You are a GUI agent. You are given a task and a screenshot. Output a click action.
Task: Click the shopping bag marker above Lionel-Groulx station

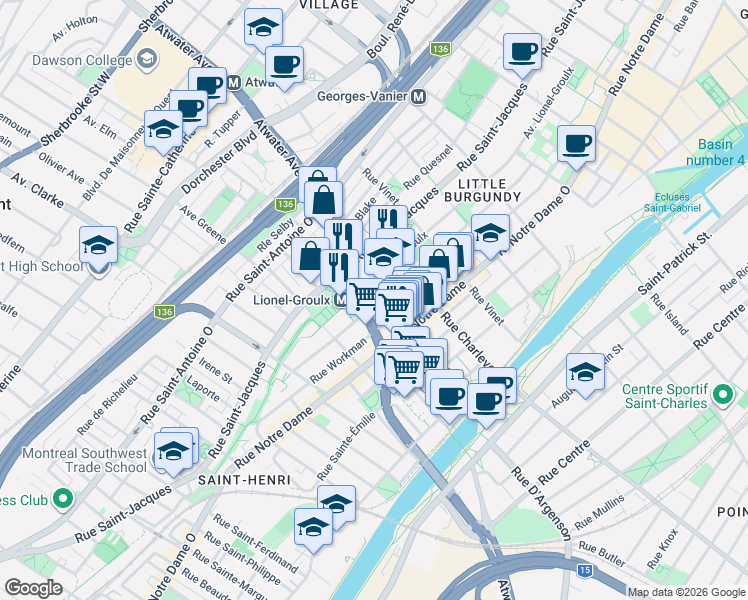pyautogui.click(x=311, y=257)
